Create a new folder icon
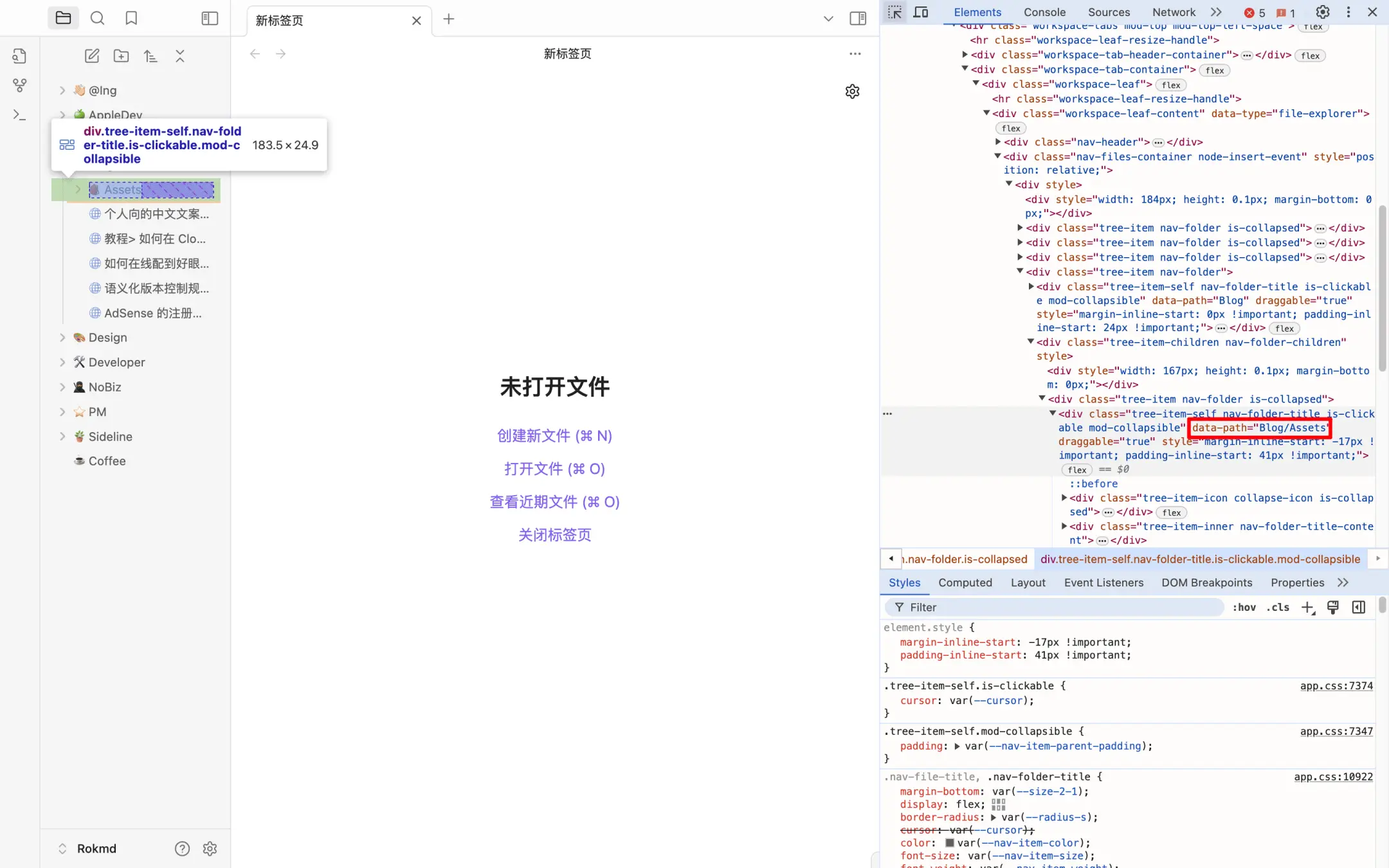1389x868 pixels. coord(121,56)
